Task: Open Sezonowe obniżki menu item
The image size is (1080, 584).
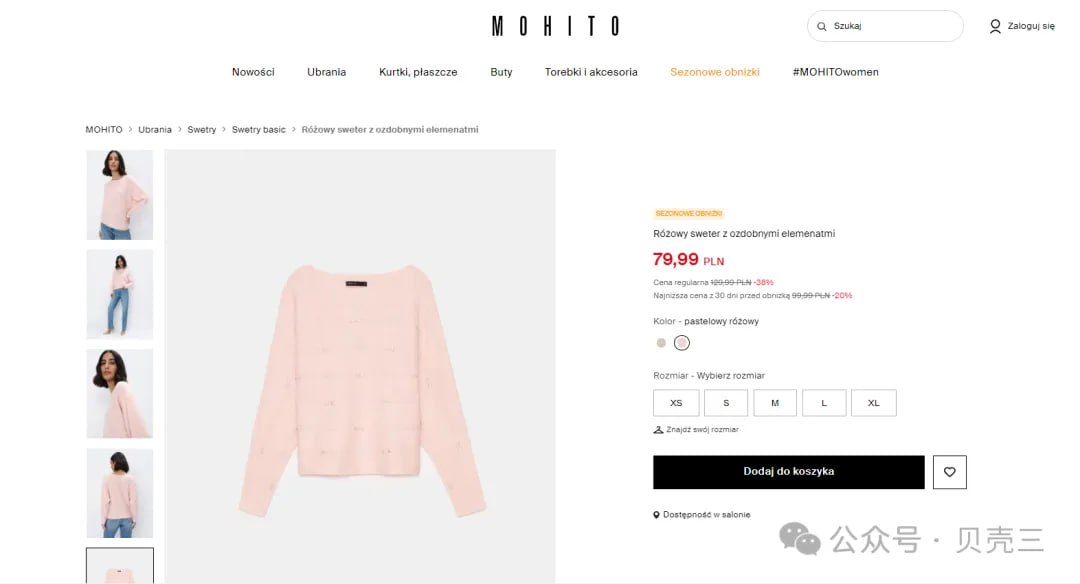Action: (x=714, y=72)
